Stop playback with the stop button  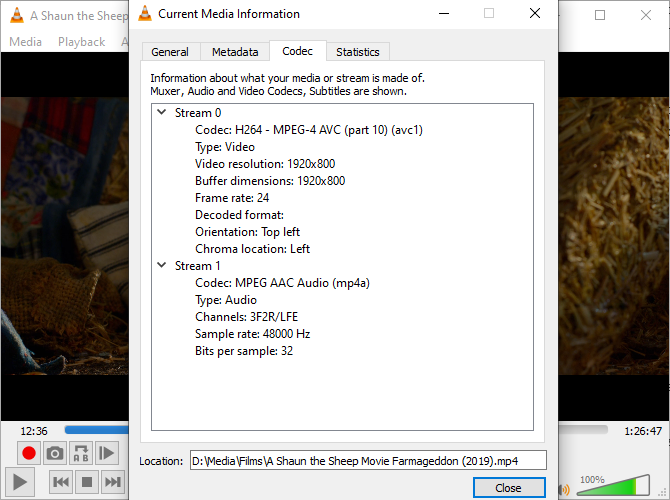tap(87, 482)
